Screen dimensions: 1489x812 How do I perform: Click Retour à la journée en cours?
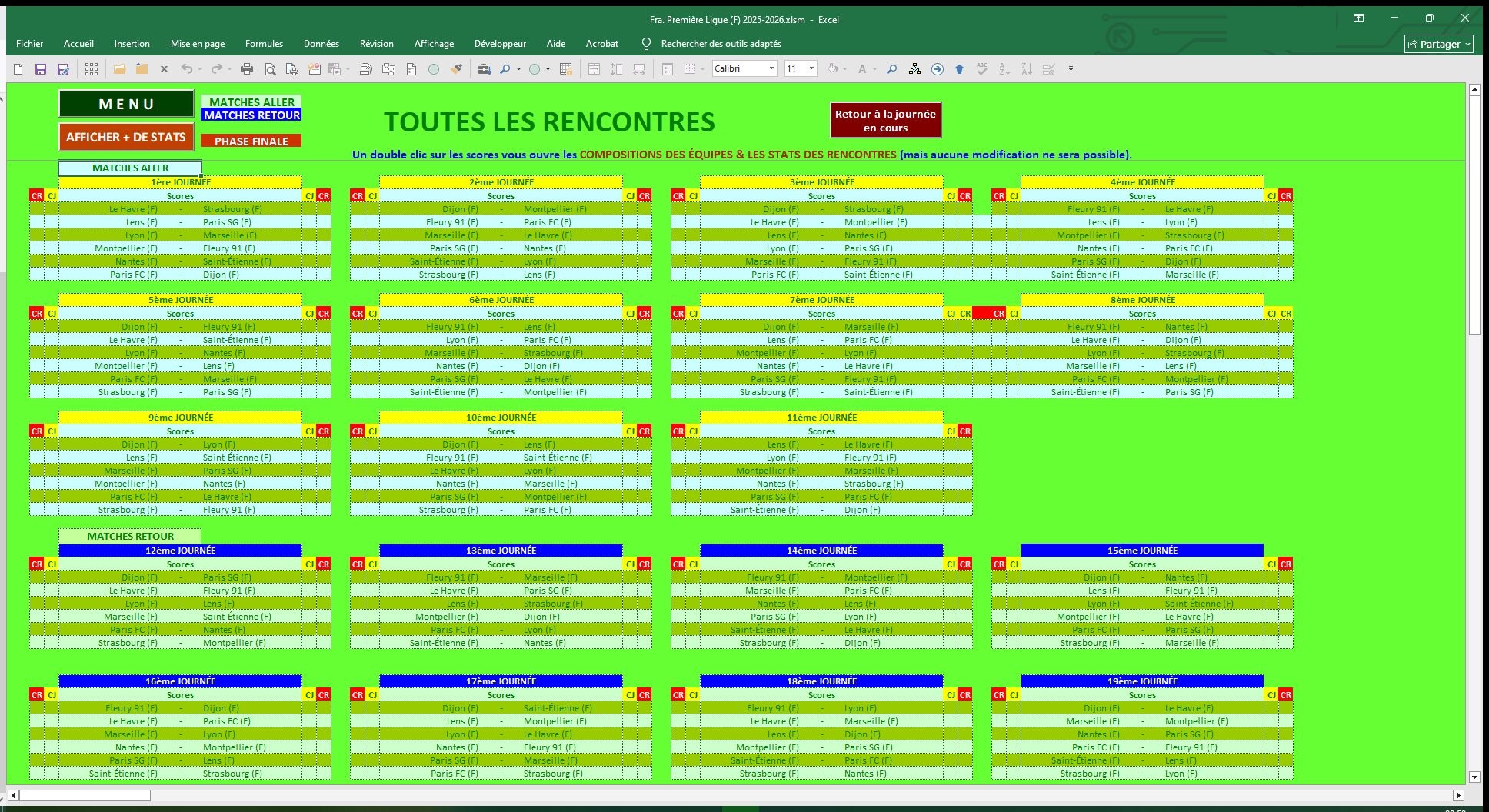coord(885,121)
